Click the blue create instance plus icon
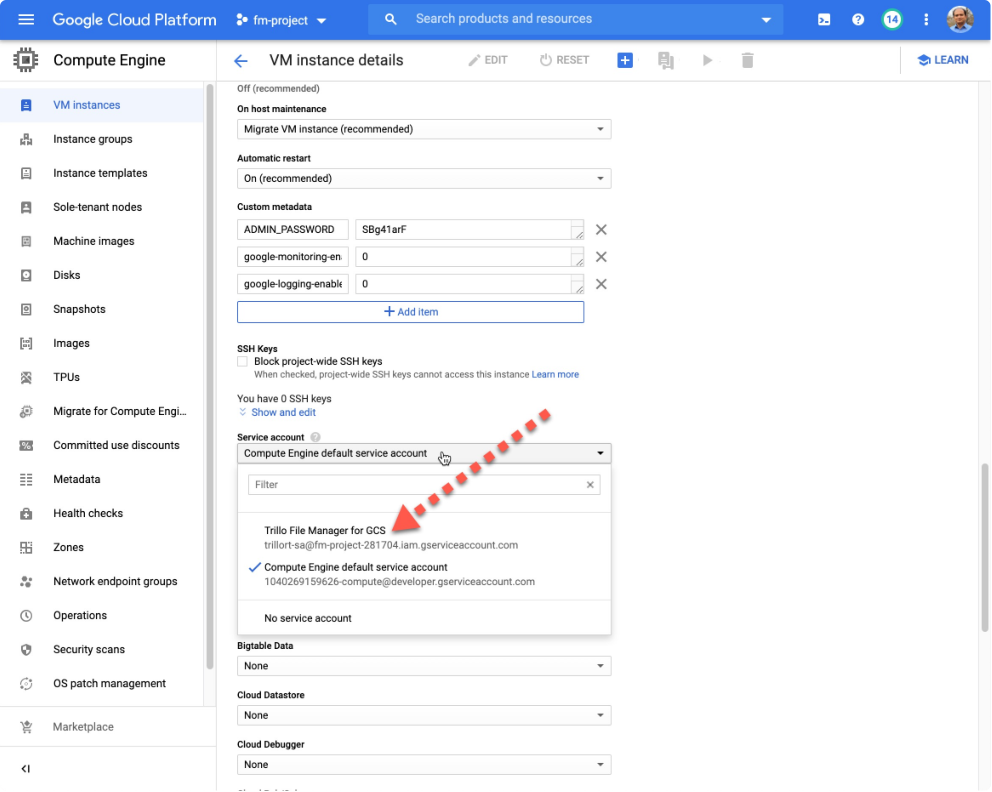Viewport: 992px width, 792px height. coord(625,60)
